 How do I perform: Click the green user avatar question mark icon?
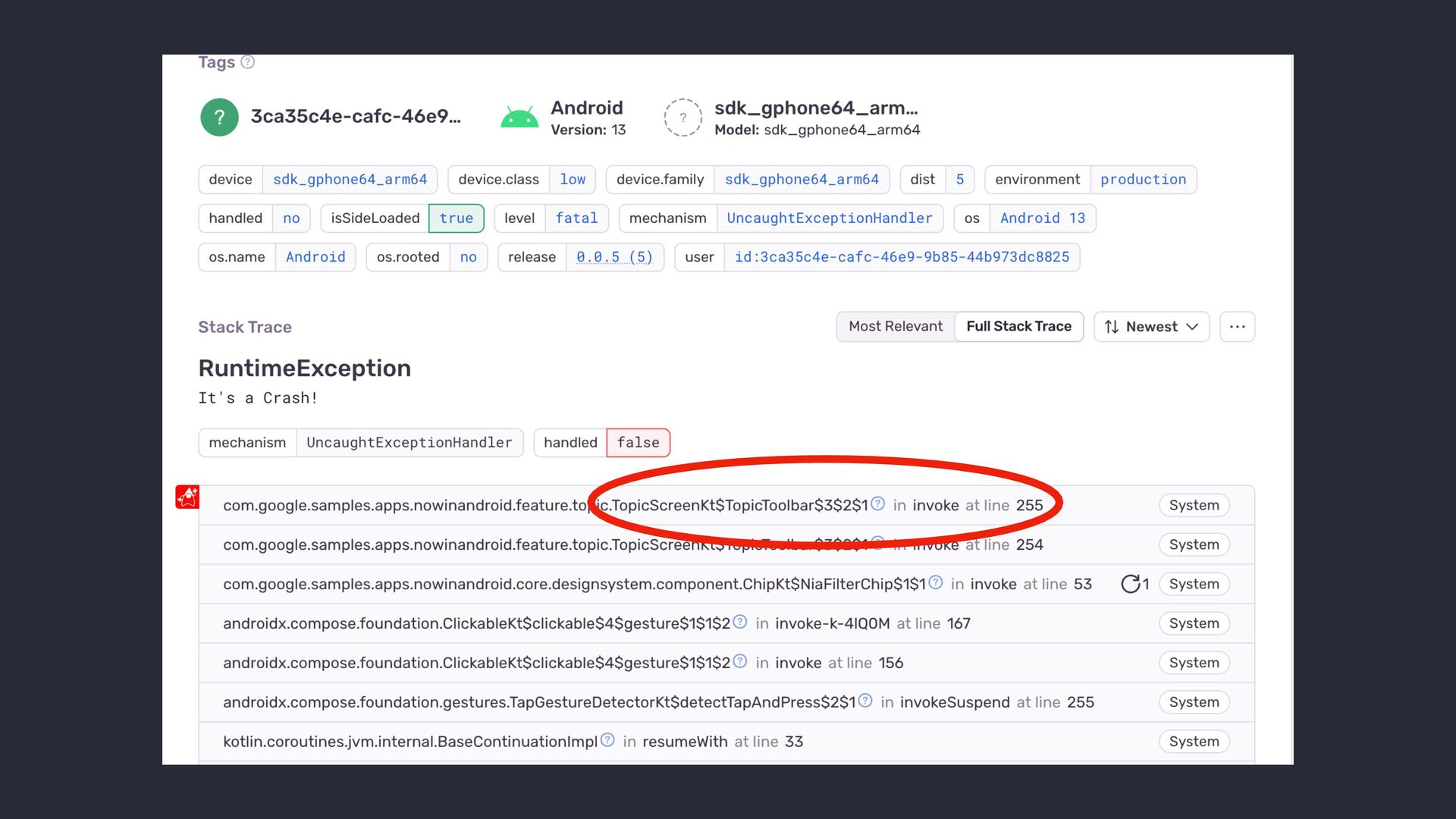coord(219,118)
